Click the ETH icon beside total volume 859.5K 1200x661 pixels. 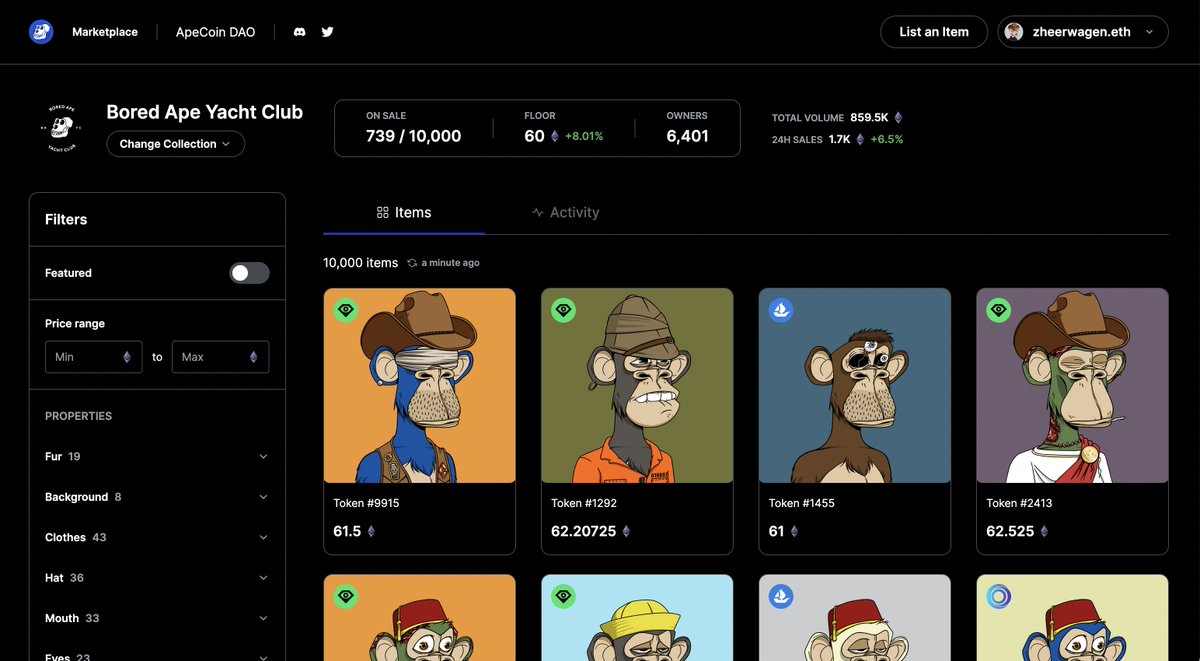click(x=898, y=118)
